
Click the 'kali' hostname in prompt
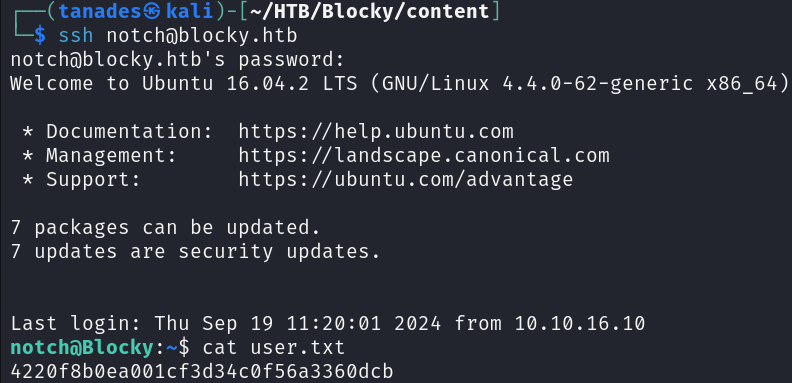click(189, 11)
